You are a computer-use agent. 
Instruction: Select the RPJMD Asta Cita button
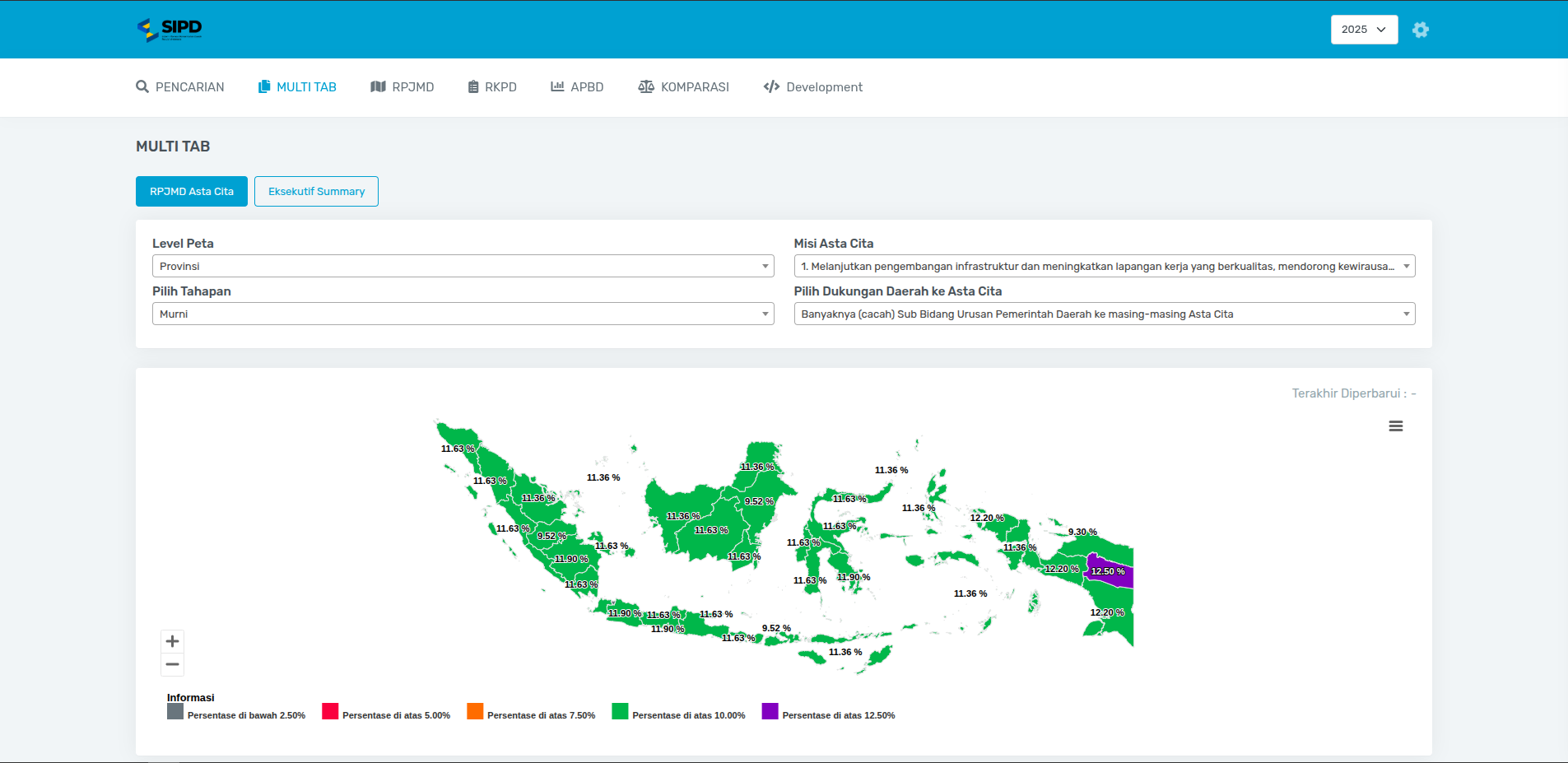coord(192,191)
